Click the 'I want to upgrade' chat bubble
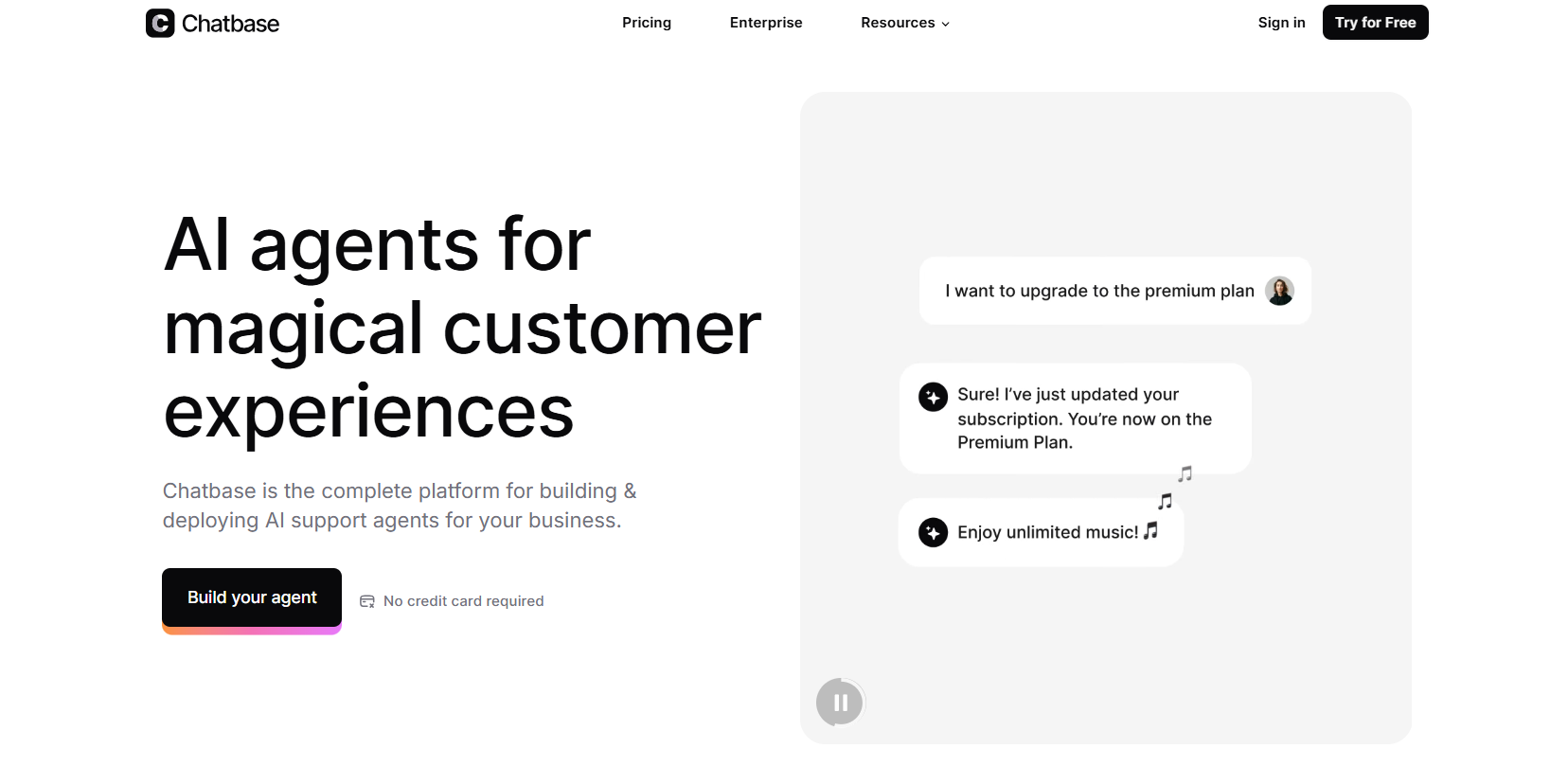The image size is (1568, 784). [1098, 291]
